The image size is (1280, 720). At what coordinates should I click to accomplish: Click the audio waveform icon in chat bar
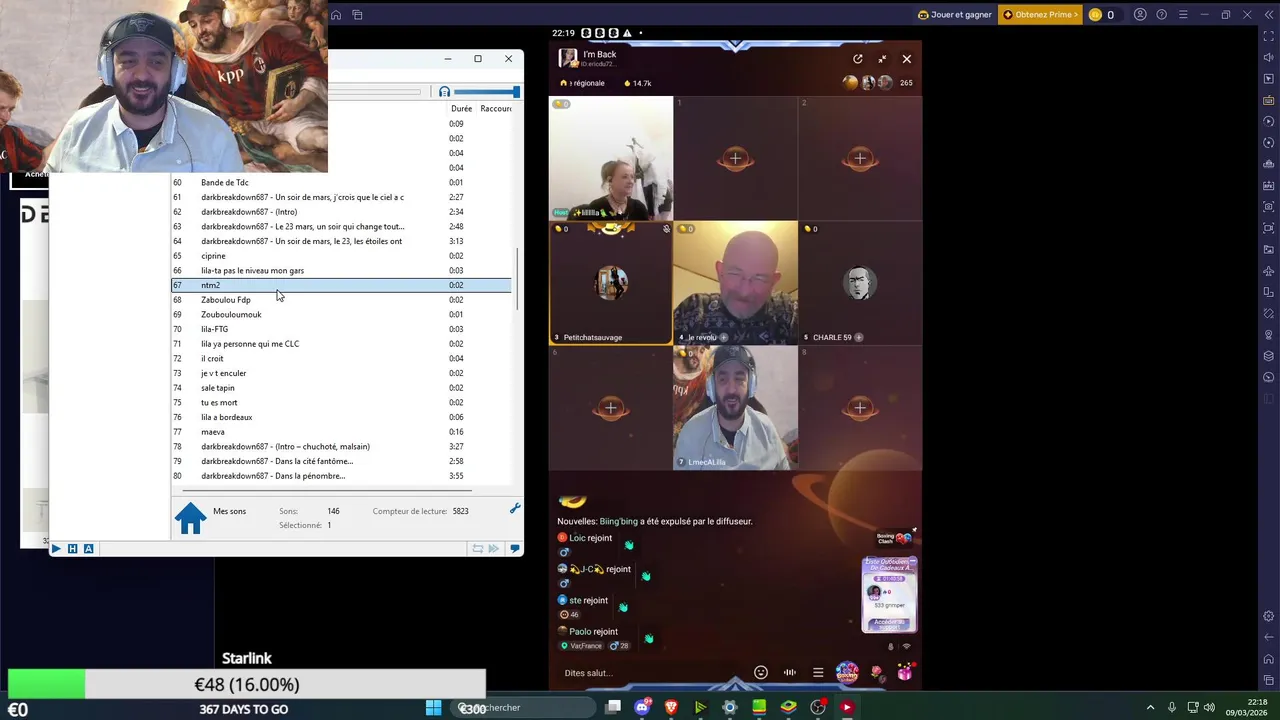tap(790, 673)
